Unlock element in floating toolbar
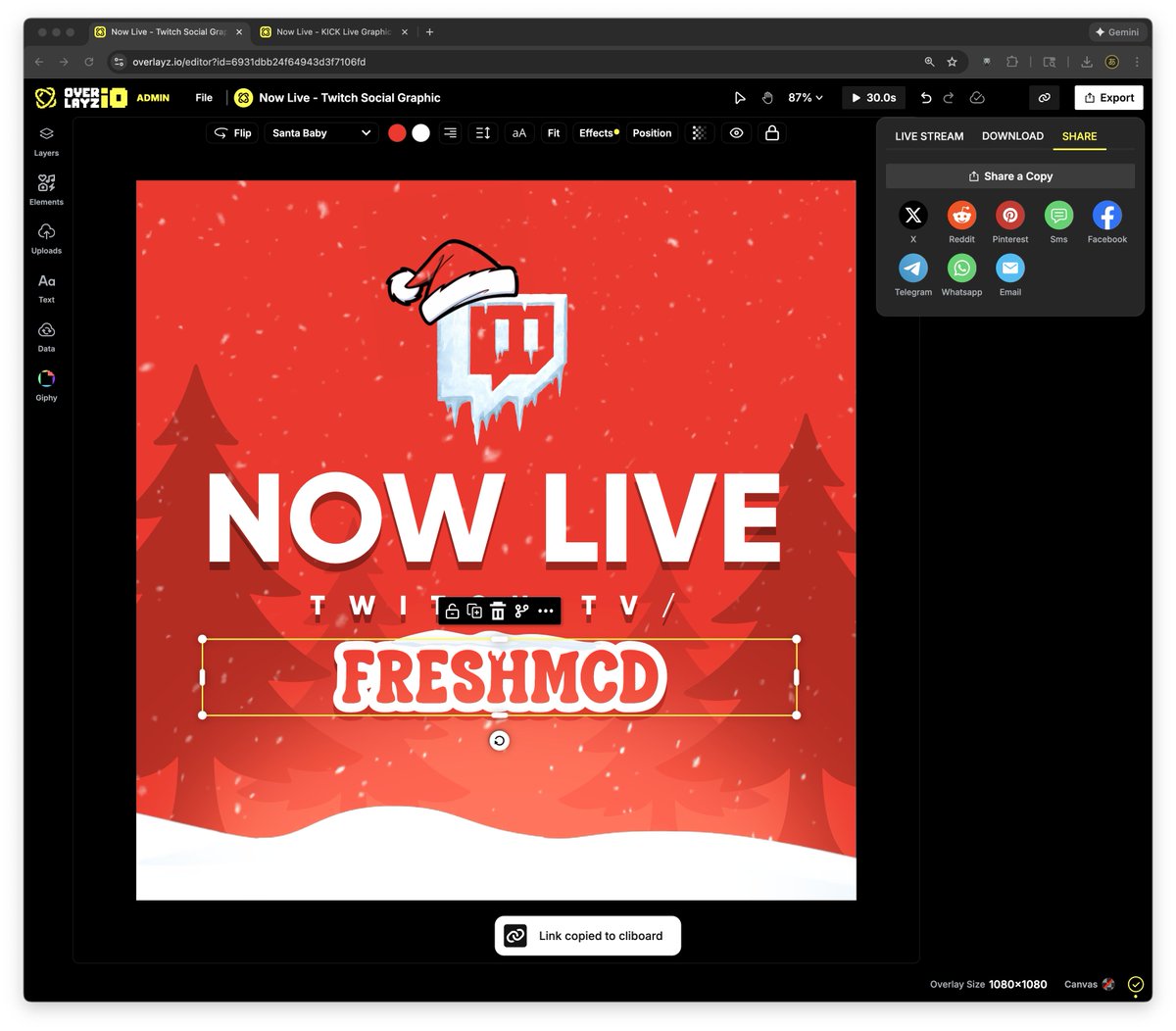 (452, 612)
